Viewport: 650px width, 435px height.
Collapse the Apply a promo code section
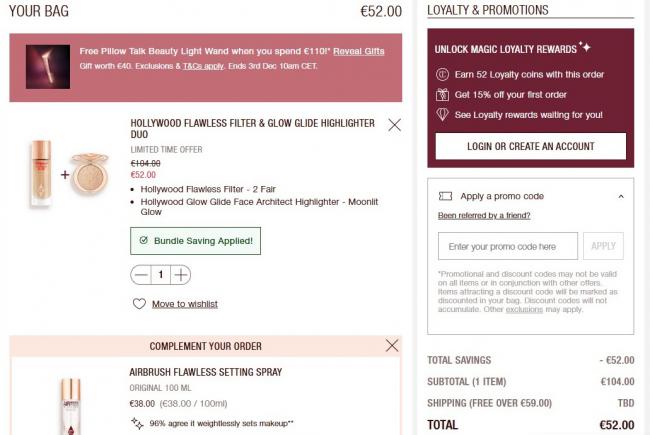[x=620, y=196]
